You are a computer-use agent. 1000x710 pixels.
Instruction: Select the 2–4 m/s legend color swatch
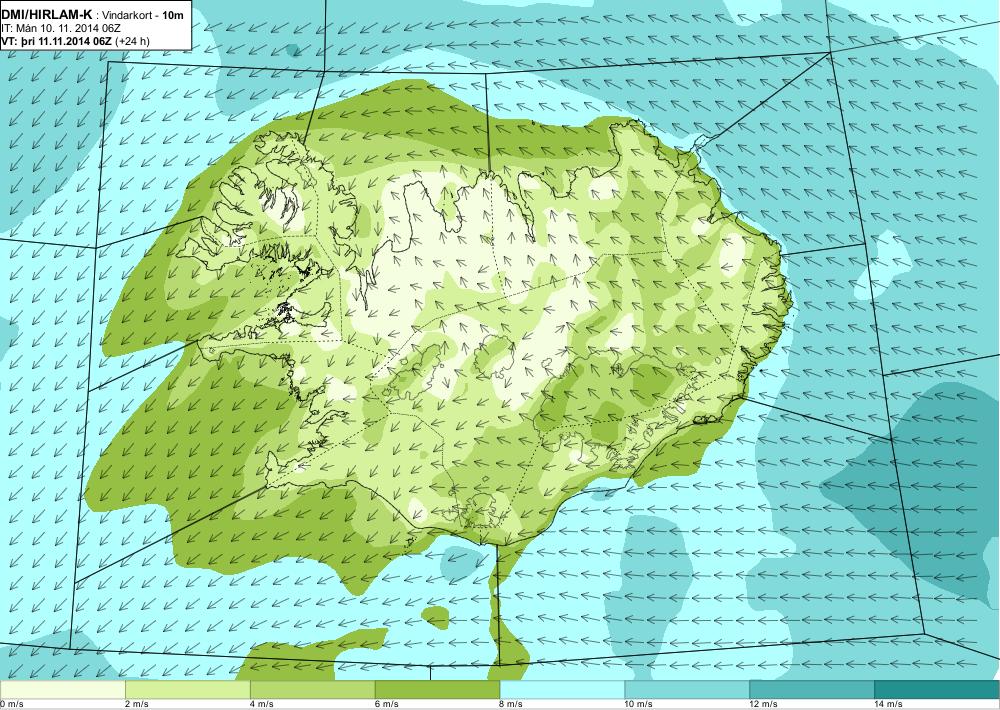click(x=188, y=690)
